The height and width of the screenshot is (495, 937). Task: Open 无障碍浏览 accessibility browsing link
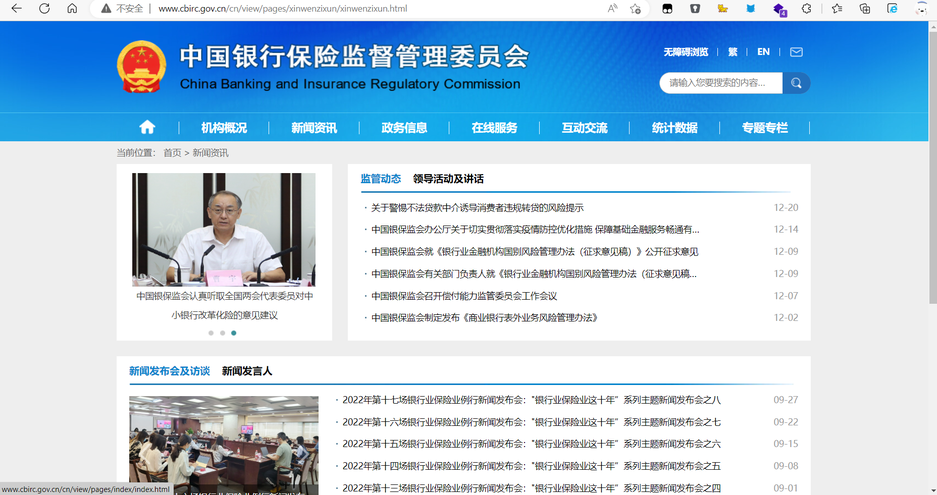click(x=685, y=52)
